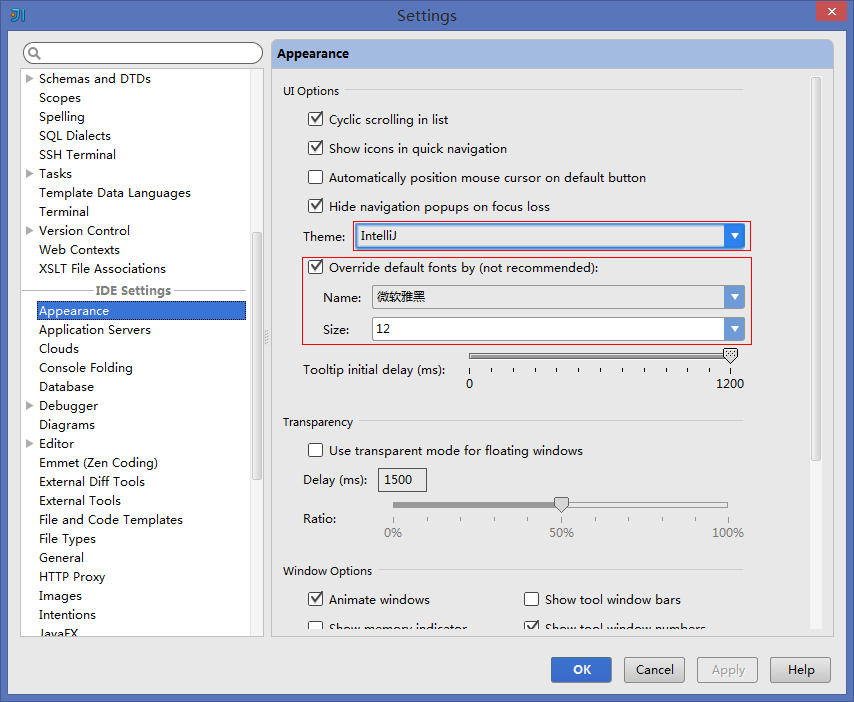Screen dimensions: 854x702
Task: Open XSLT File Associations settings
Action: tap(102, 268)
